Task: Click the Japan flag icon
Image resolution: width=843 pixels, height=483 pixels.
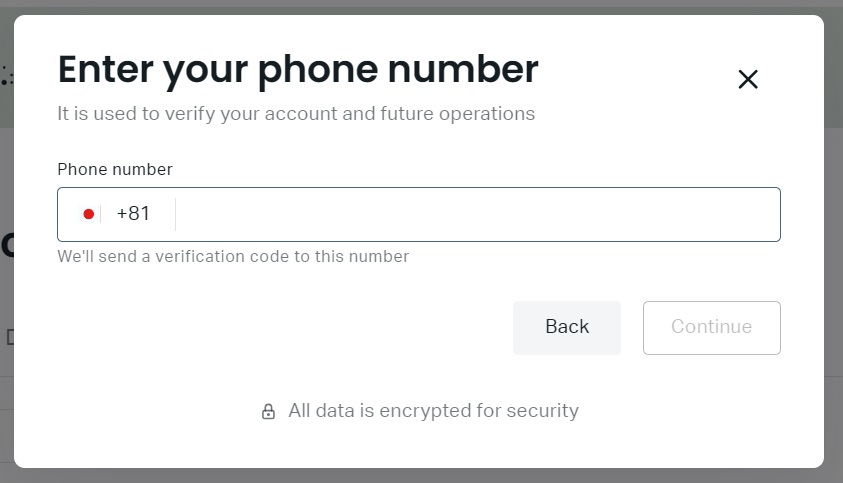Action: (x=89, y=214)
